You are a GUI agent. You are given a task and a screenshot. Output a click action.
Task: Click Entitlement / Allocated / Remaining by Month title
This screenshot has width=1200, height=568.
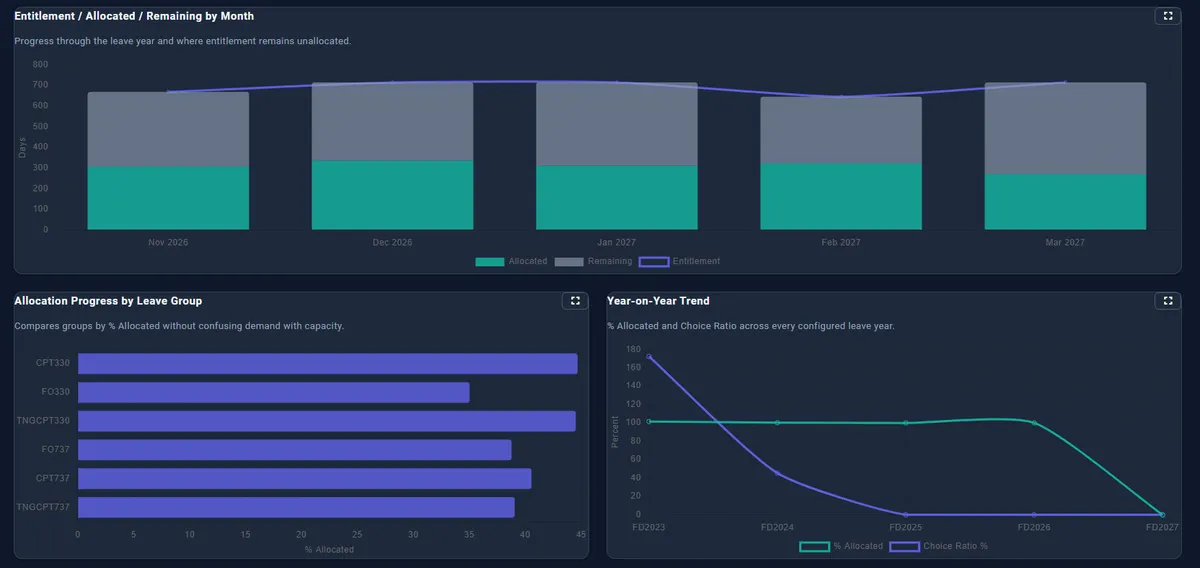134,16
